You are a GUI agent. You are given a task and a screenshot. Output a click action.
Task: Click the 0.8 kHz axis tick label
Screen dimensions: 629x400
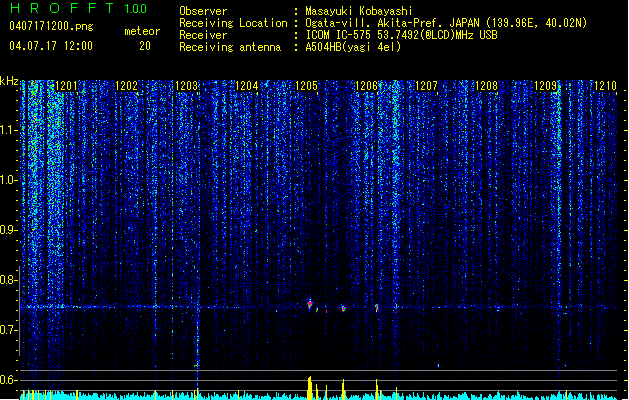8,280
